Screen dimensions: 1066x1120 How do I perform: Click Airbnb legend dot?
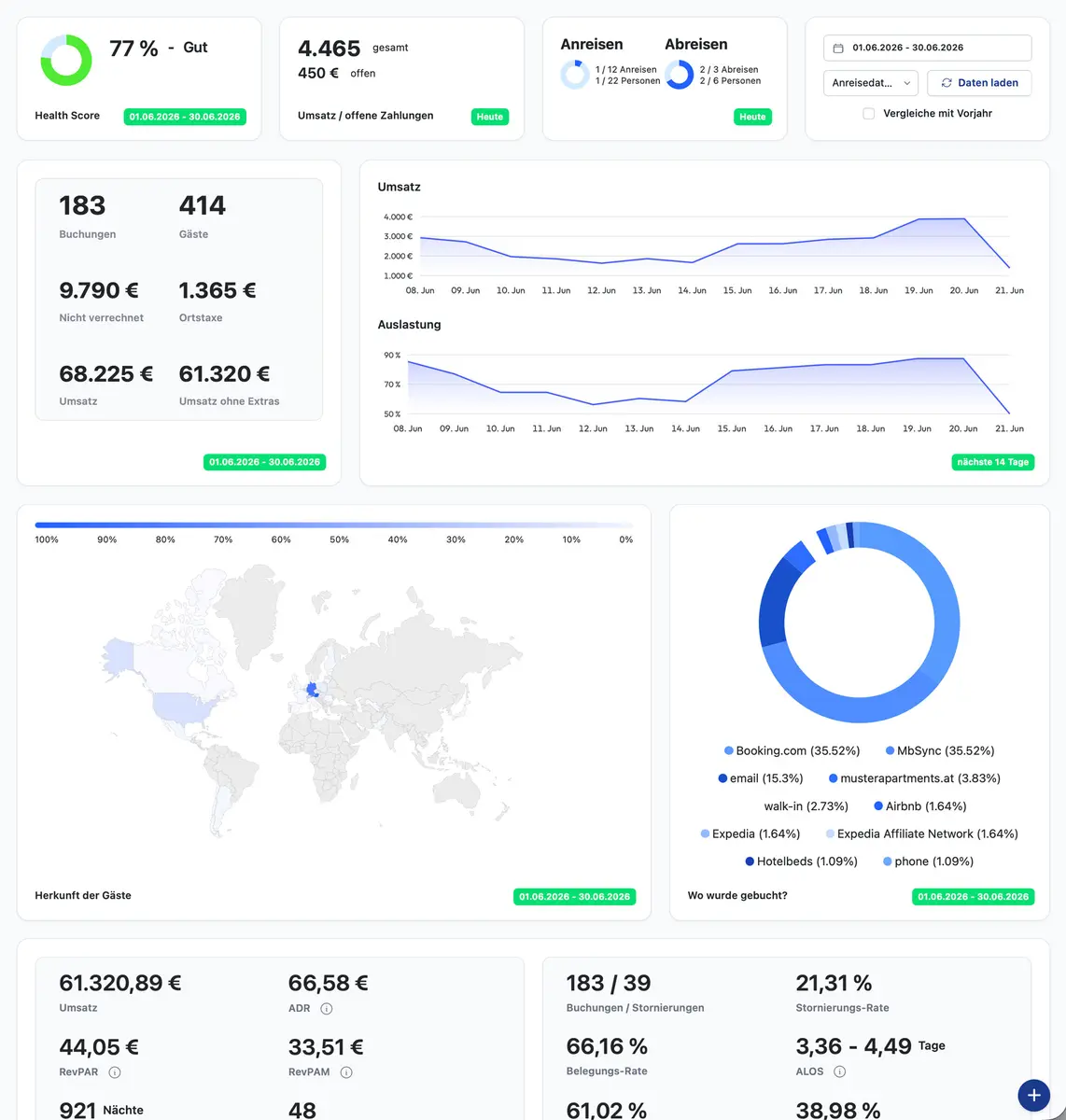pos(878,806)
